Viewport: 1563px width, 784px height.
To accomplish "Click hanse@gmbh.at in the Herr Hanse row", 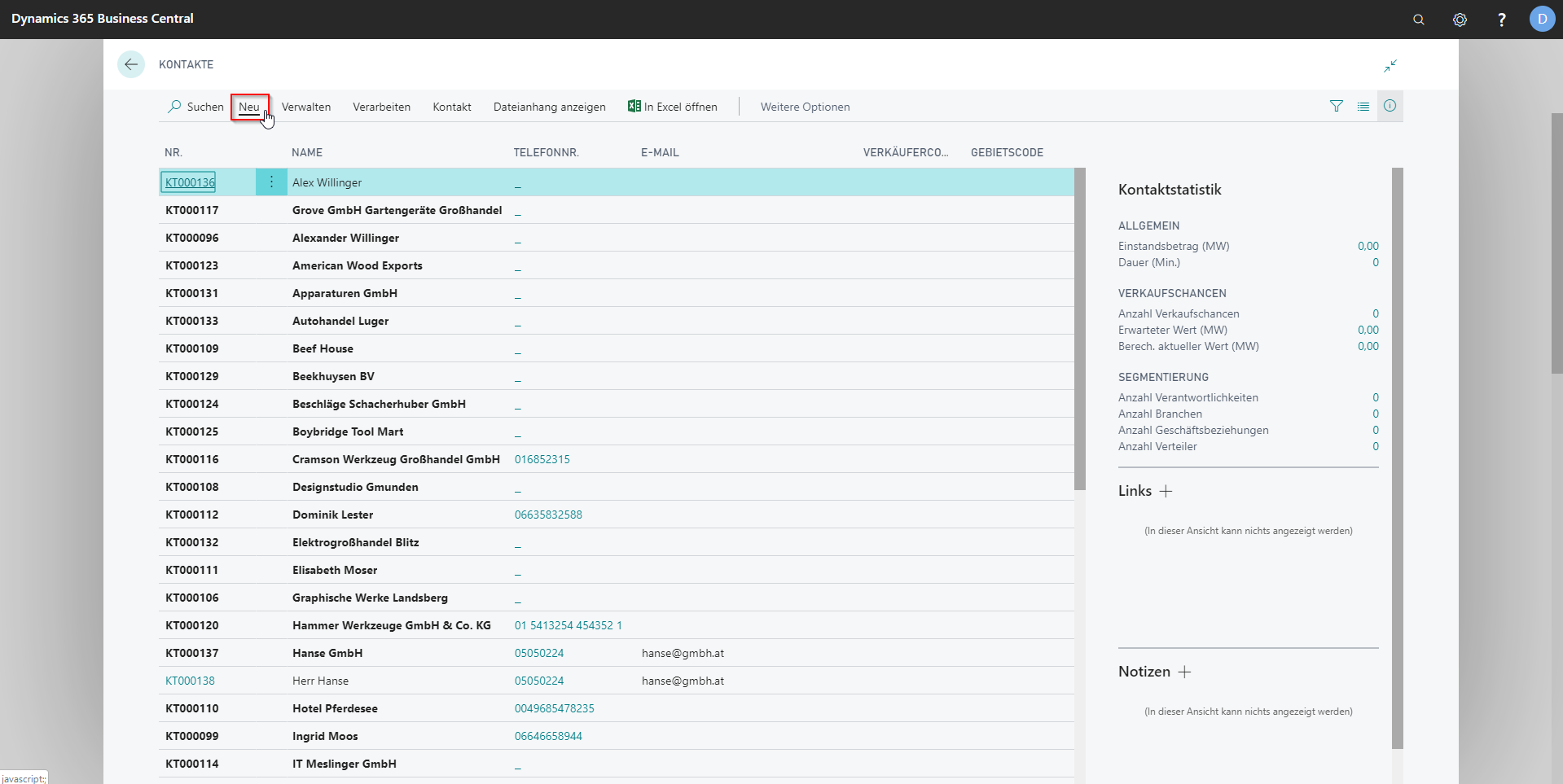I will tap(683, 681).
